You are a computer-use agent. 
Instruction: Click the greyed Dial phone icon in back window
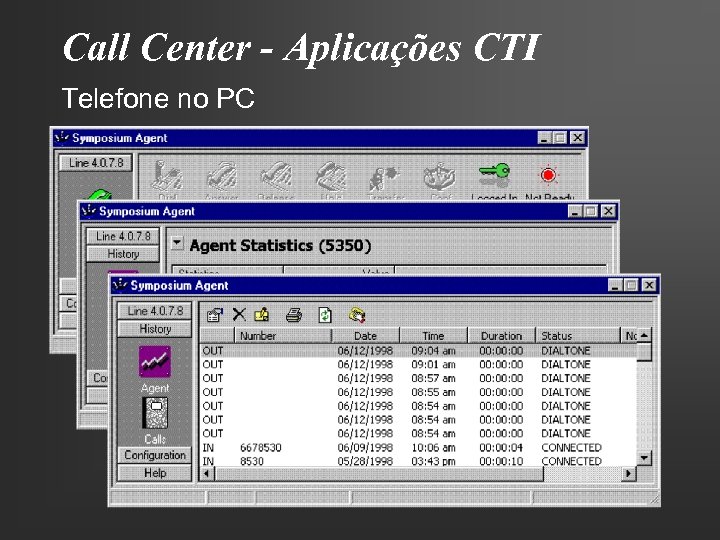(x=167, y=176)
